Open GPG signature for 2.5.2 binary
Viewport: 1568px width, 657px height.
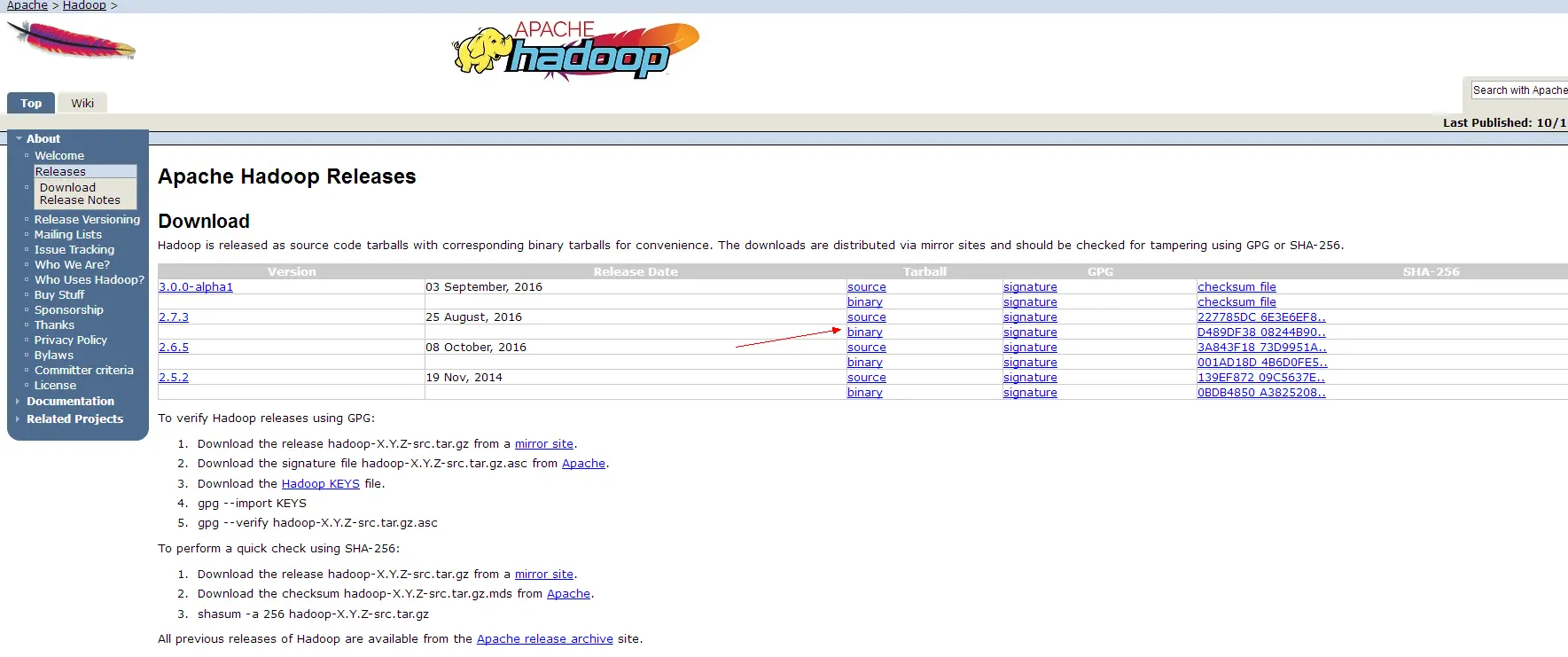1030,393
